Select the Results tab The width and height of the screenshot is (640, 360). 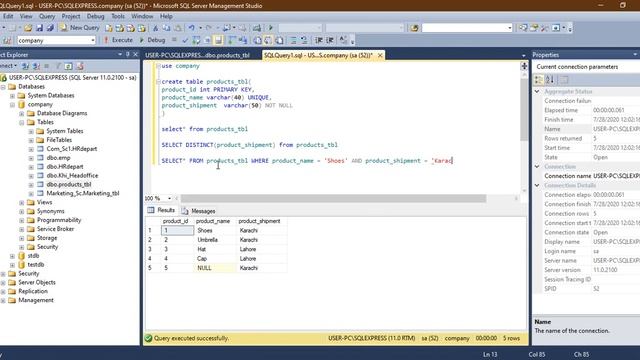pos(162,210)
